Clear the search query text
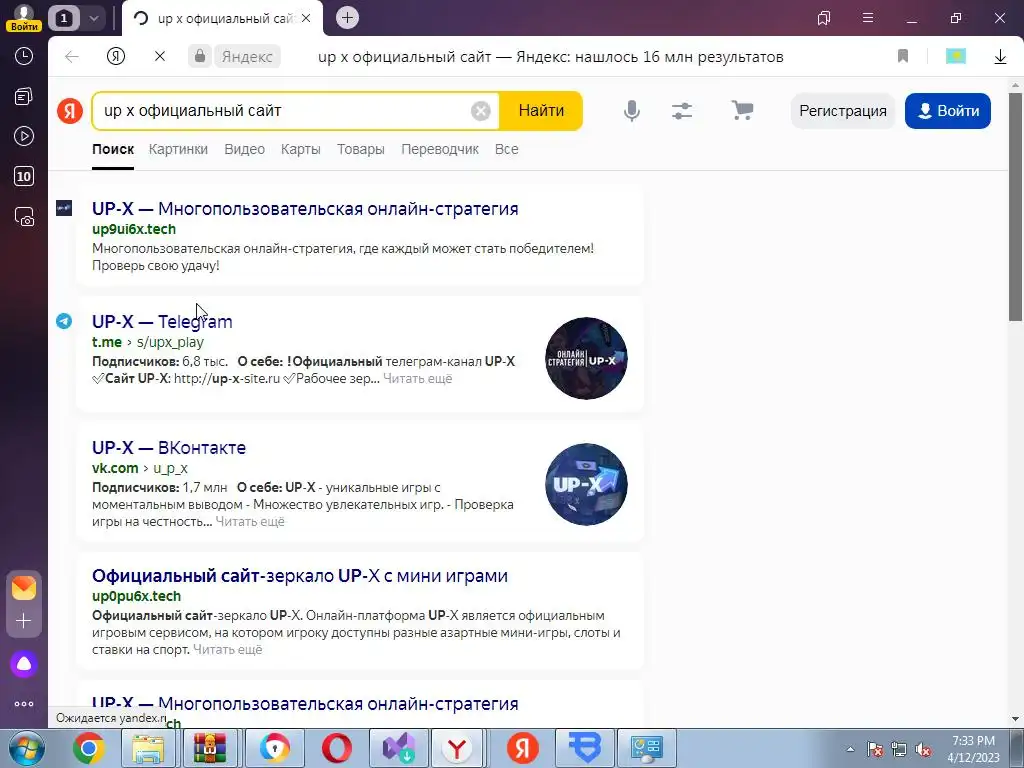Screen dimensions: 1024x768 pyautogui.click(x=481, y=111)
